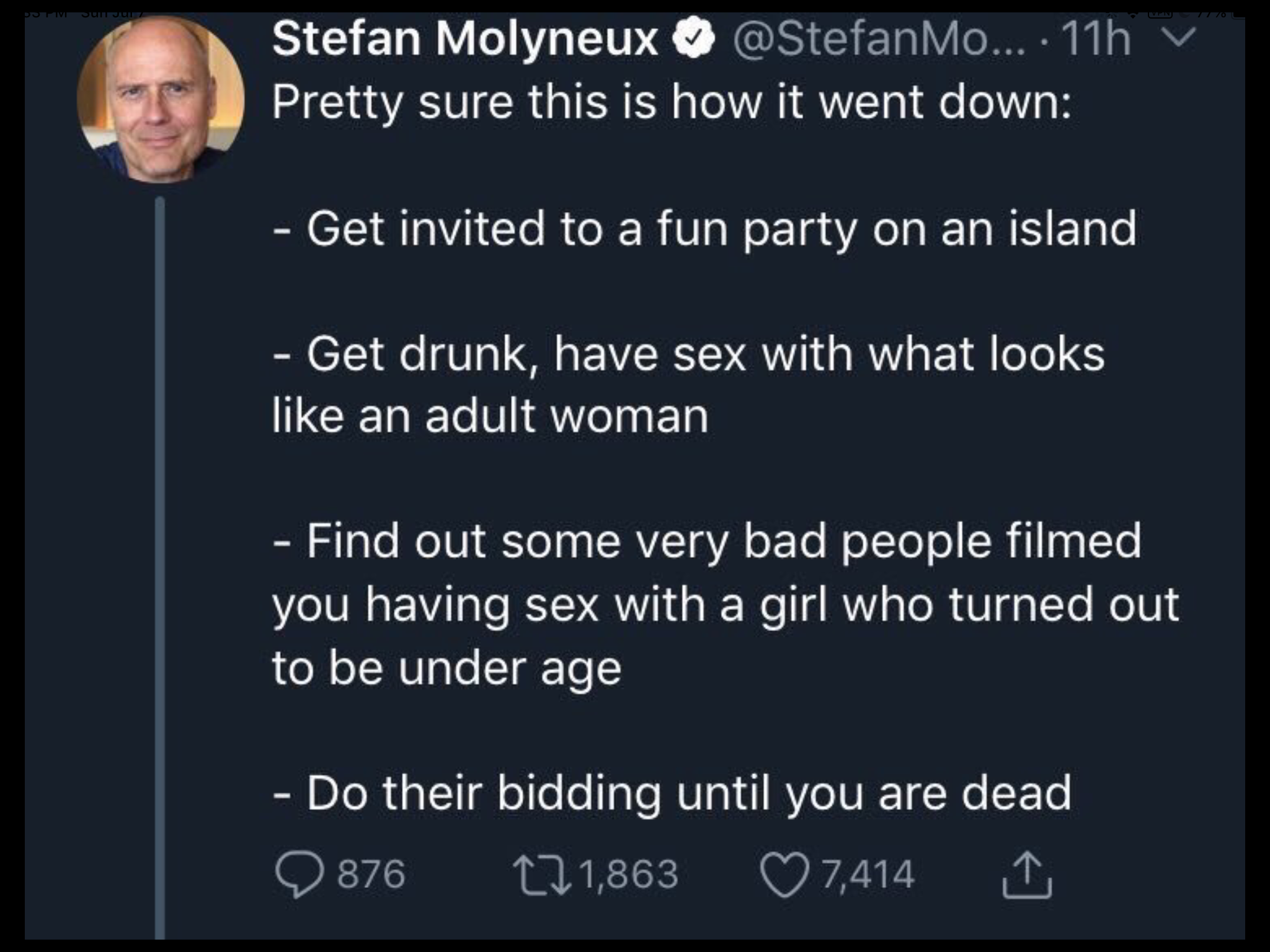Screen dimensions: 1270x952
Task: Click the 7,414 likes count
Action: tap(868, 875)
